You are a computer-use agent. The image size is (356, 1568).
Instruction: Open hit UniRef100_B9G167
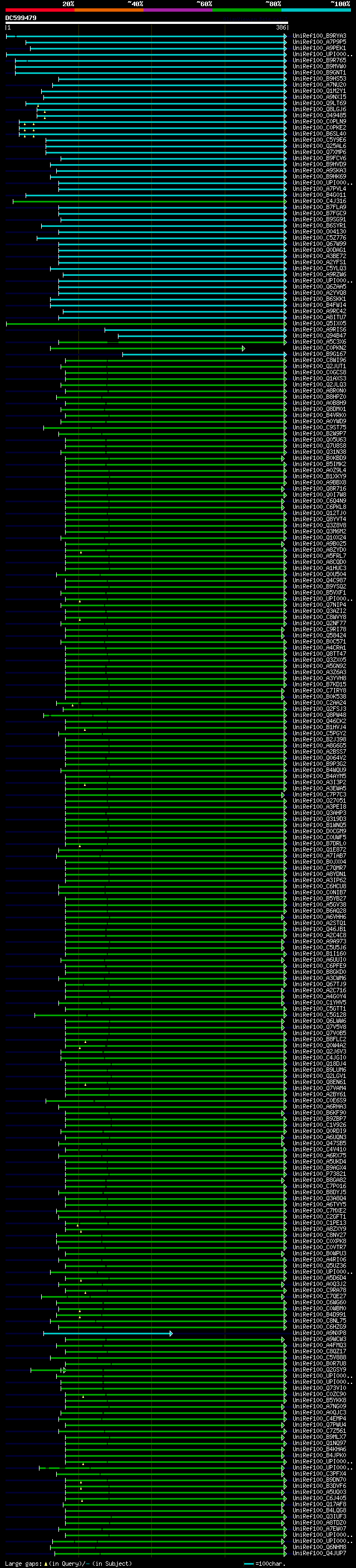tap(319, 354)
